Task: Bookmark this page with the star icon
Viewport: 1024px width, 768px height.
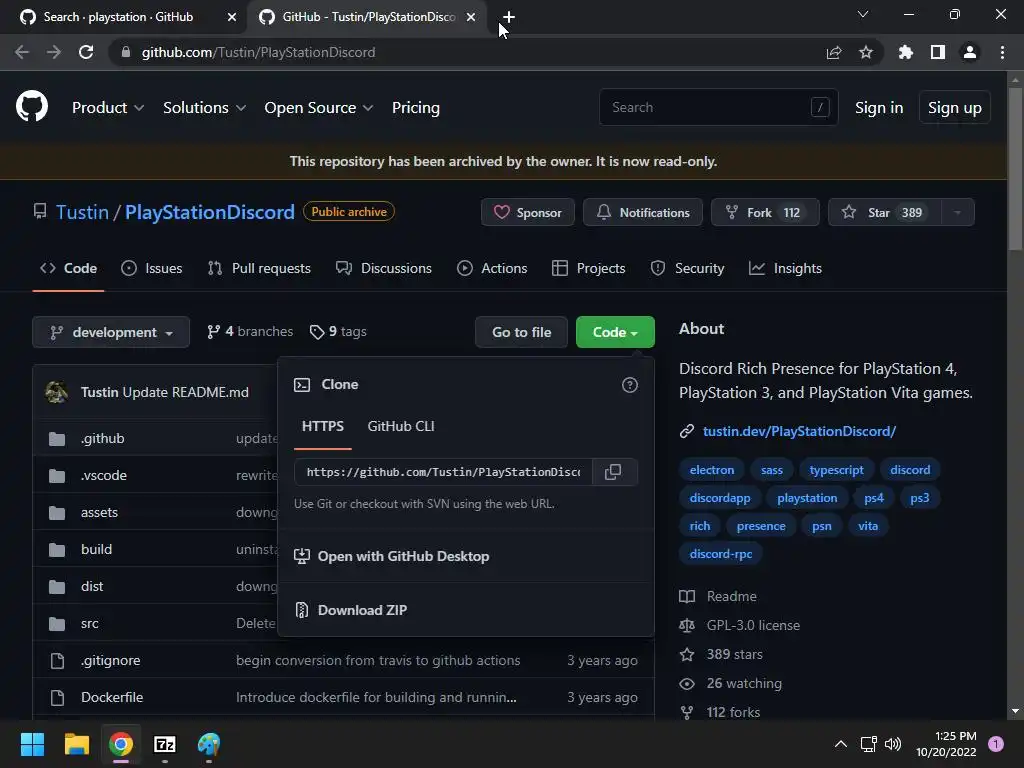Action: (x=866, y=52)
